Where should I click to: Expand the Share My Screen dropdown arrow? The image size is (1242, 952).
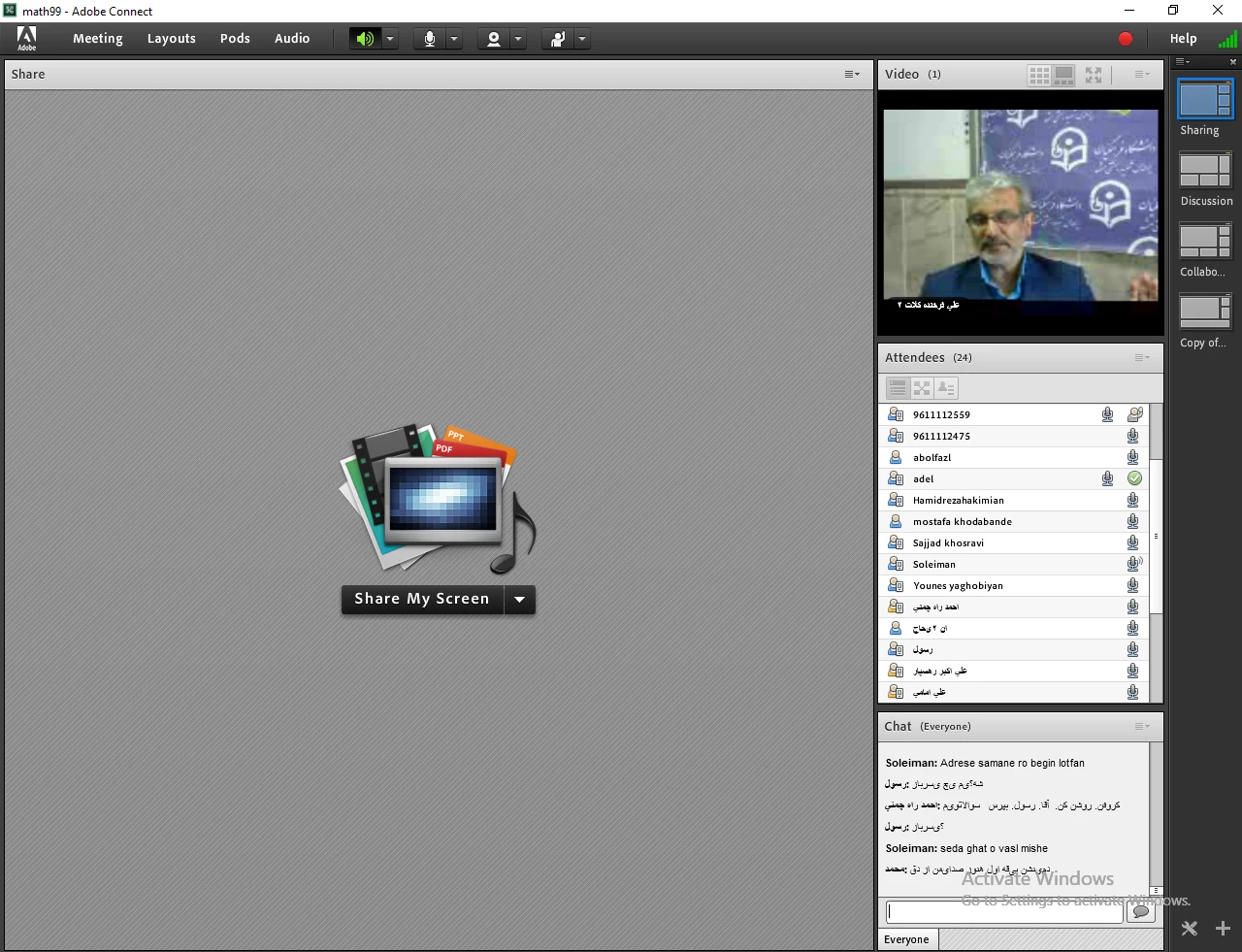click(x=520, y=600)
